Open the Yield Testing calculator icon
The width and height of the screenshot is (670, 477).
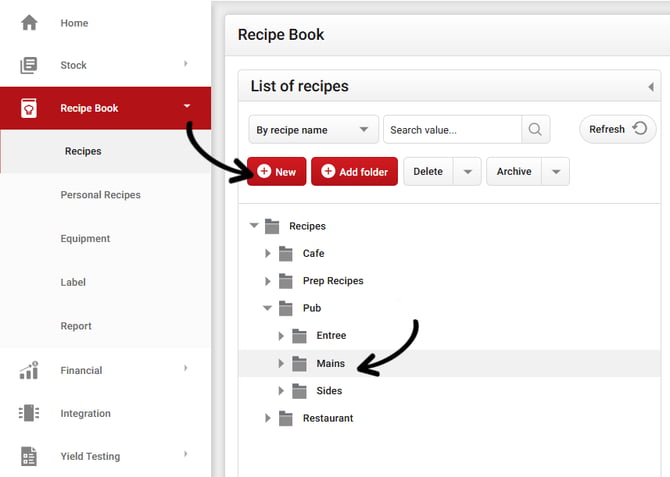tap(29, 456)
